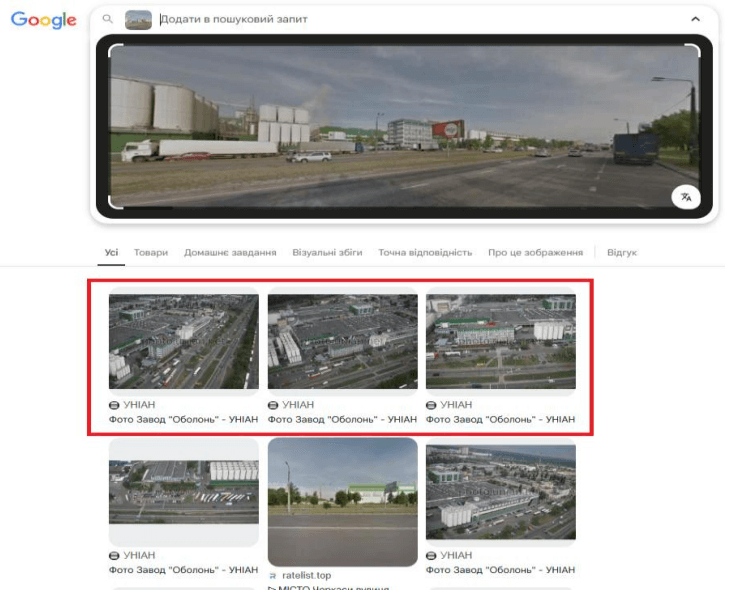Open middle top-row 'Фото Завод "Оболонь"' title link
The image size is (737, 594).
click(x=343, y=419)
